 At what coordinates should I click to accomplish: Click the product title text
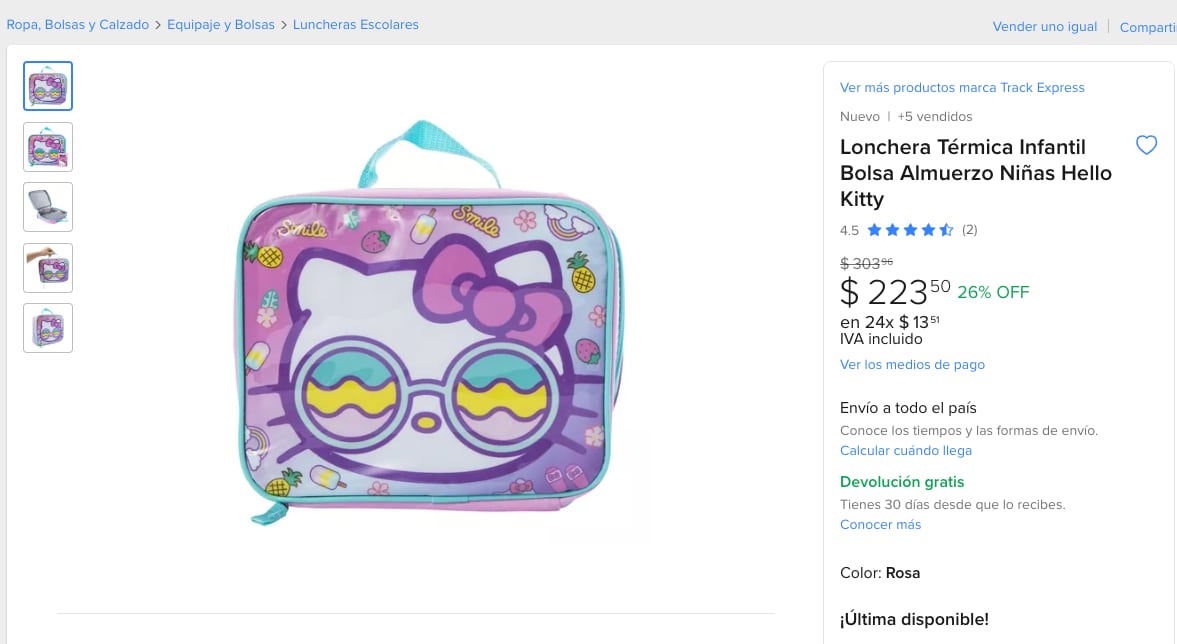975,173
